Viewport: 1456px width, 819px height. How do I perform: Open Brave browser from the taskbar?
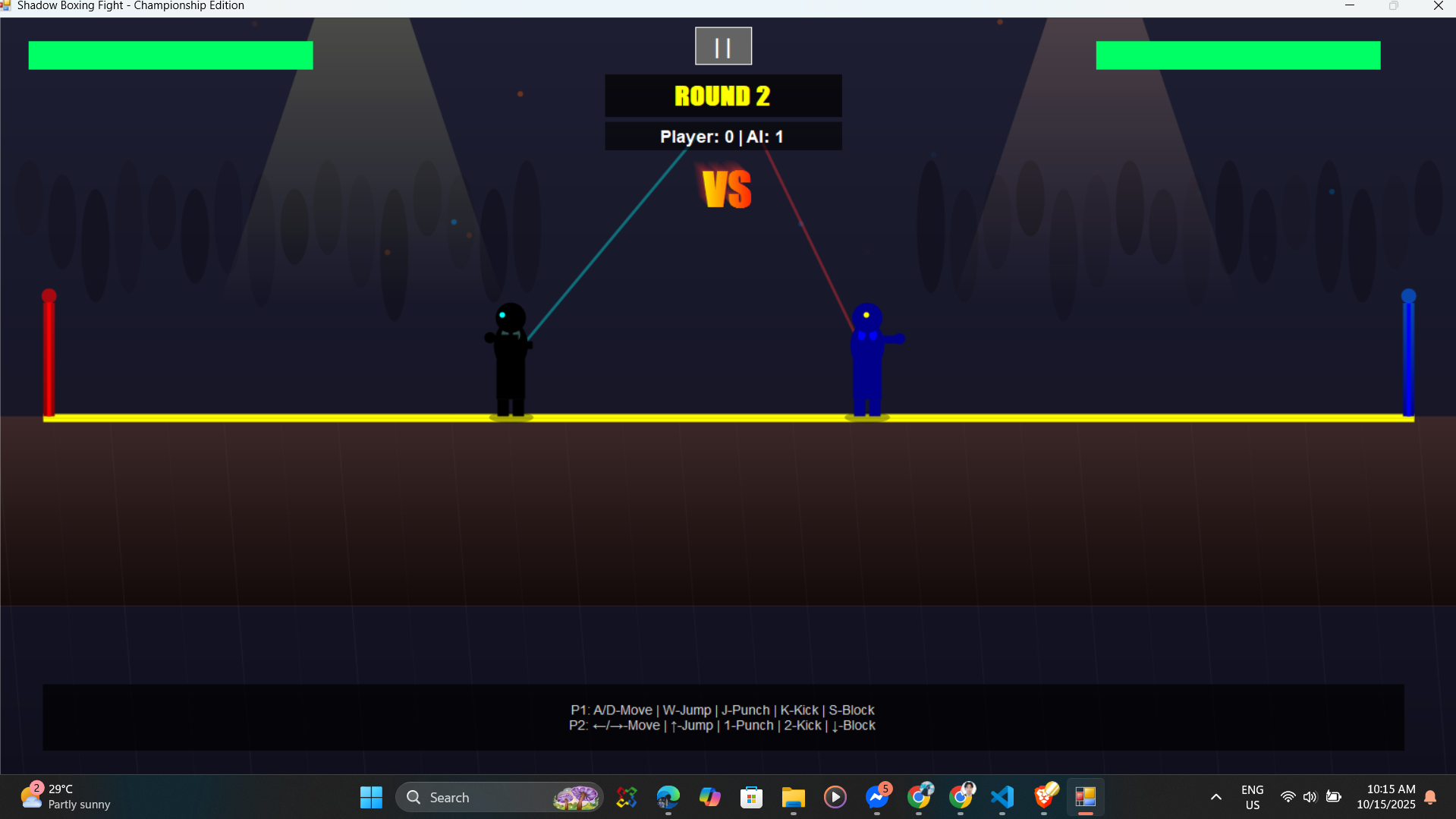click(x=1045, y=797)
